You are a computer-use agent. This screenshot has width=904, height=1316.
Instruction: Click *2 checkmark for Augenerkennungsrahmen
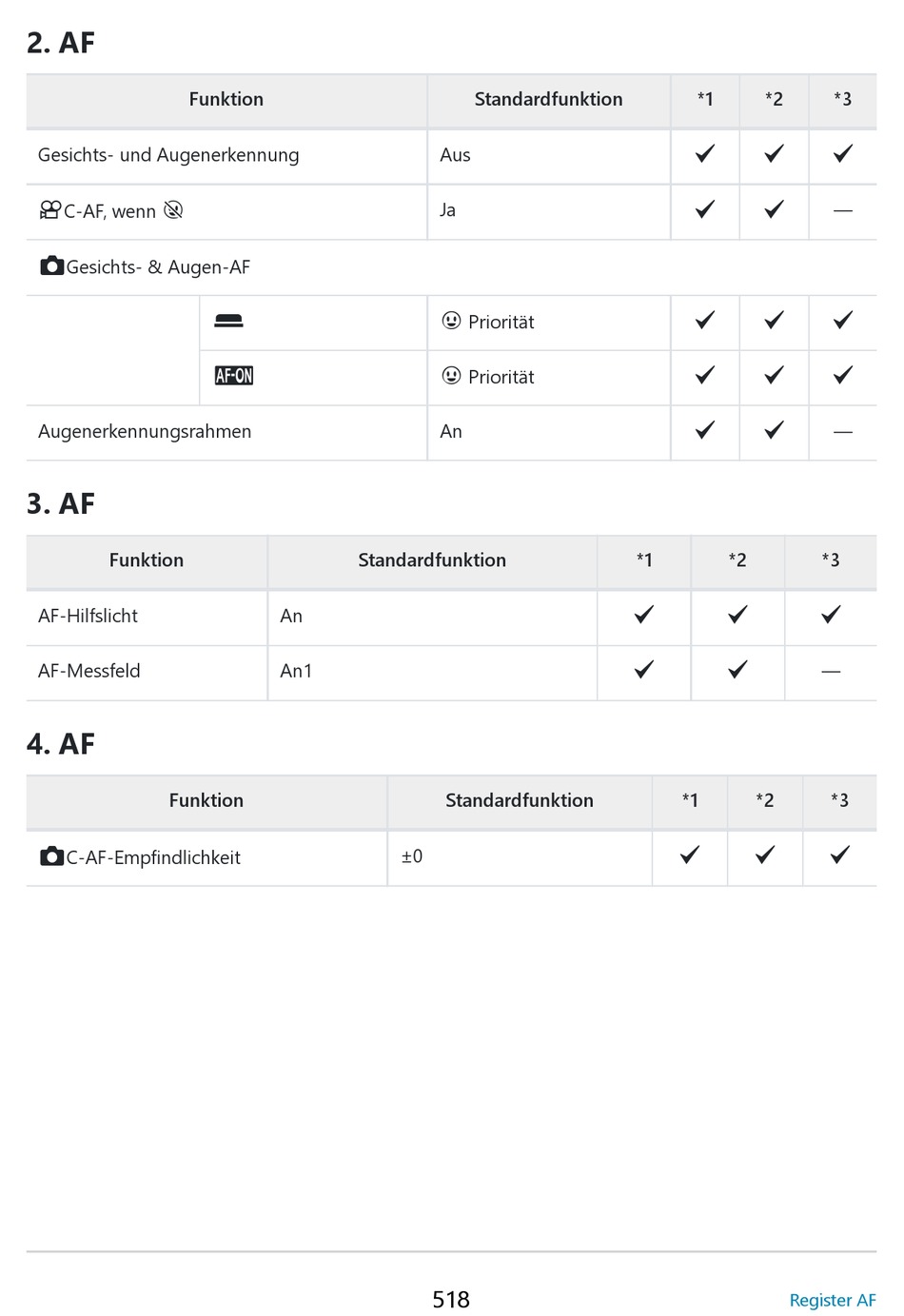coord(775,430)
